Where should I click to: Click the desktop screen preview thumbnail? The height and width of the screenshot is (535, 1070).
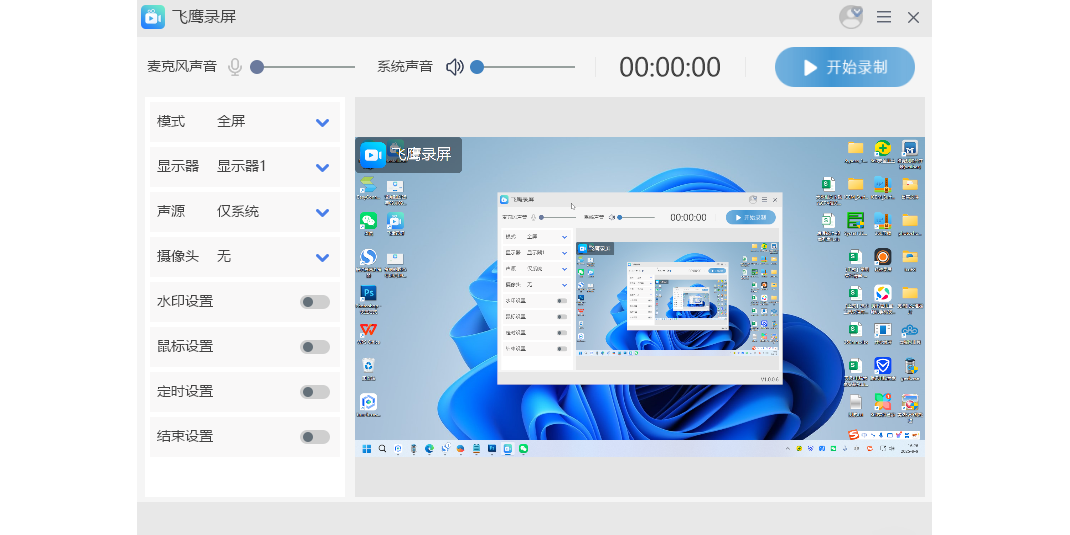coord(640,297)
